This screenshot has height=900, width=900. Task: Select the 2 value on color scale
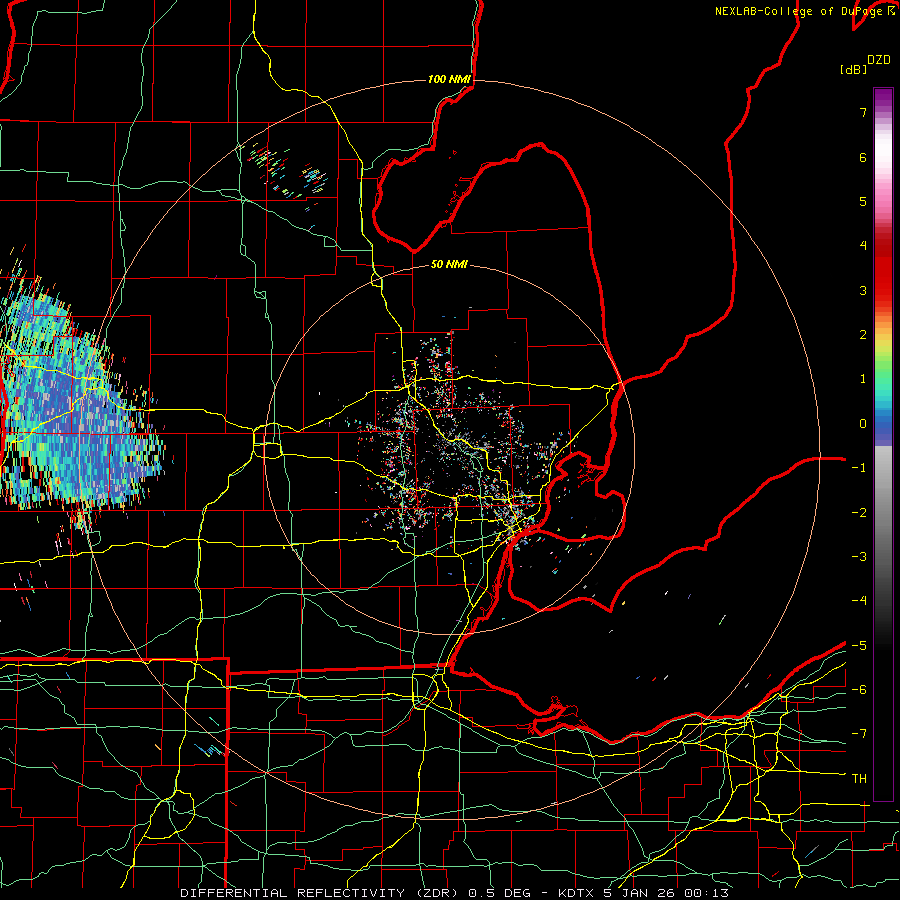point(863,335)
